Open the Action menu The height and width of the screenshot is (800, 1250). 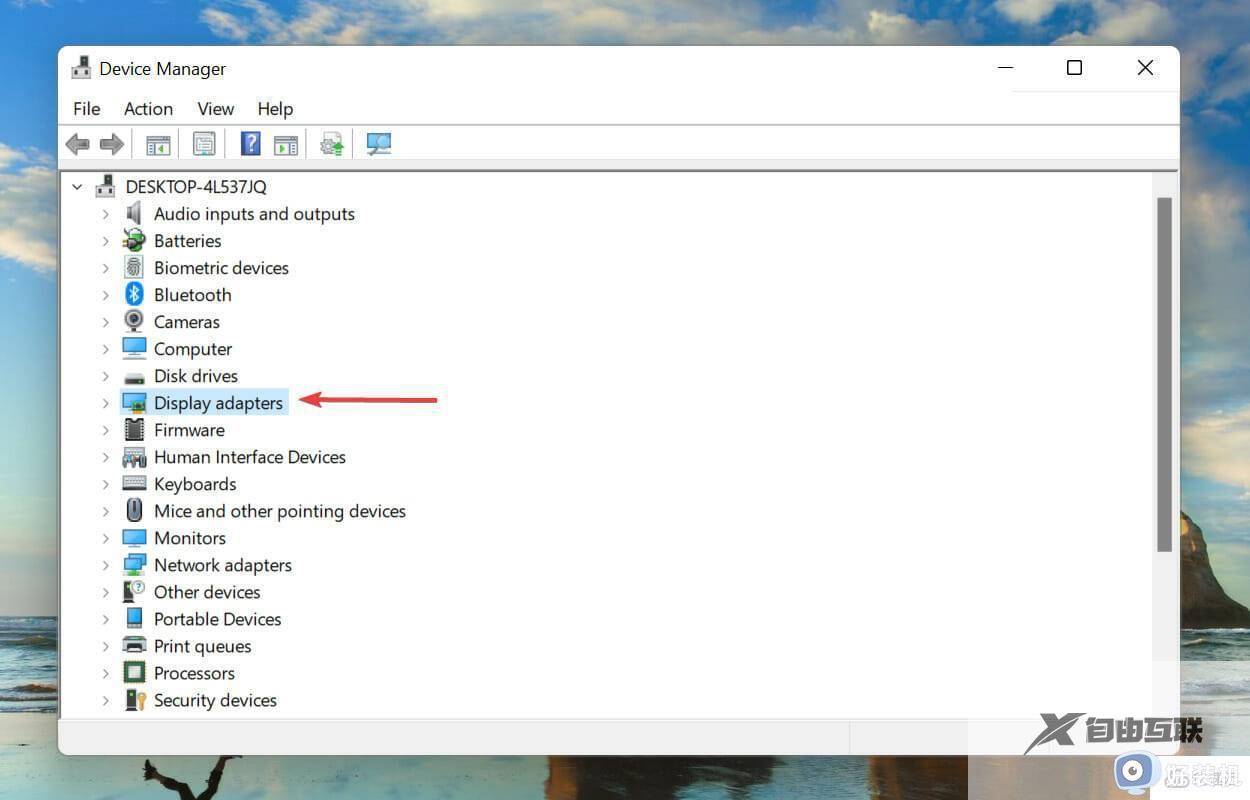click(x=148, y=108)
